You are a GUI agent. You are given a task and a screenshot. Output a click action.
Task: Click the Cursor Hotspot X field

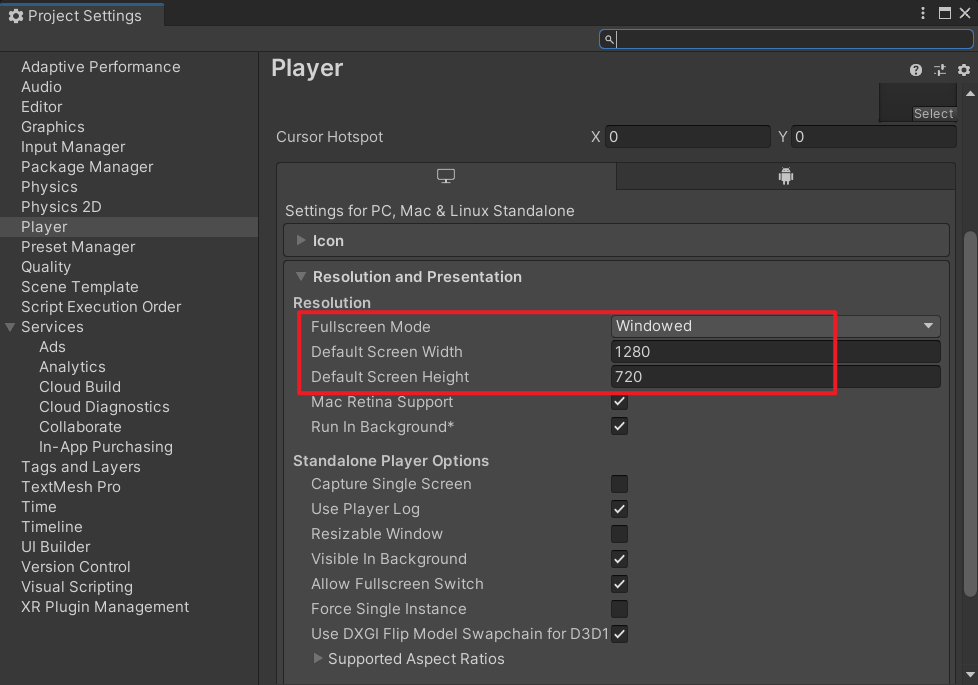pos(687,137)
